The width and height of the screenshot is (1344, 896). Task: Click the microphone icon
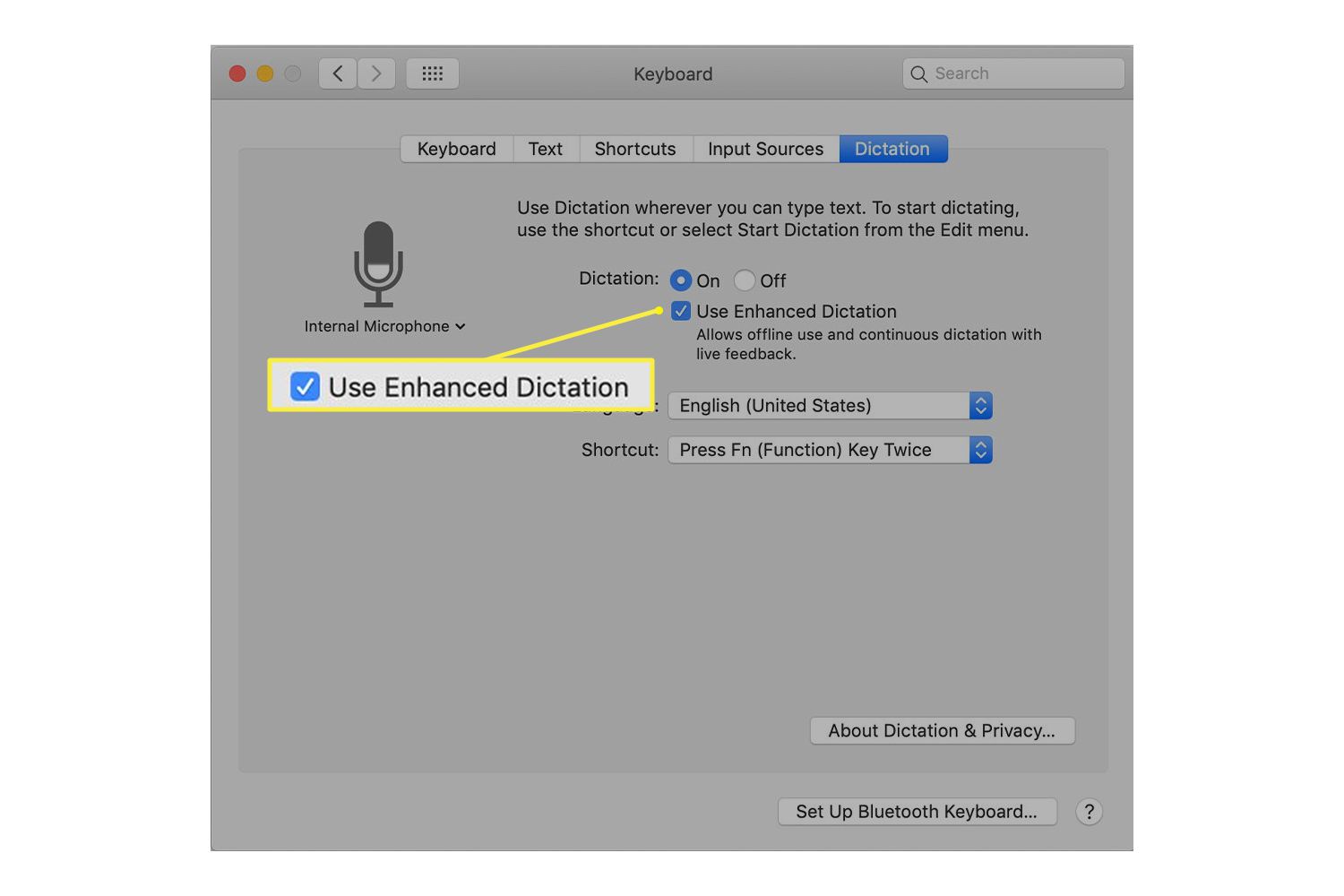click(378, 264)
